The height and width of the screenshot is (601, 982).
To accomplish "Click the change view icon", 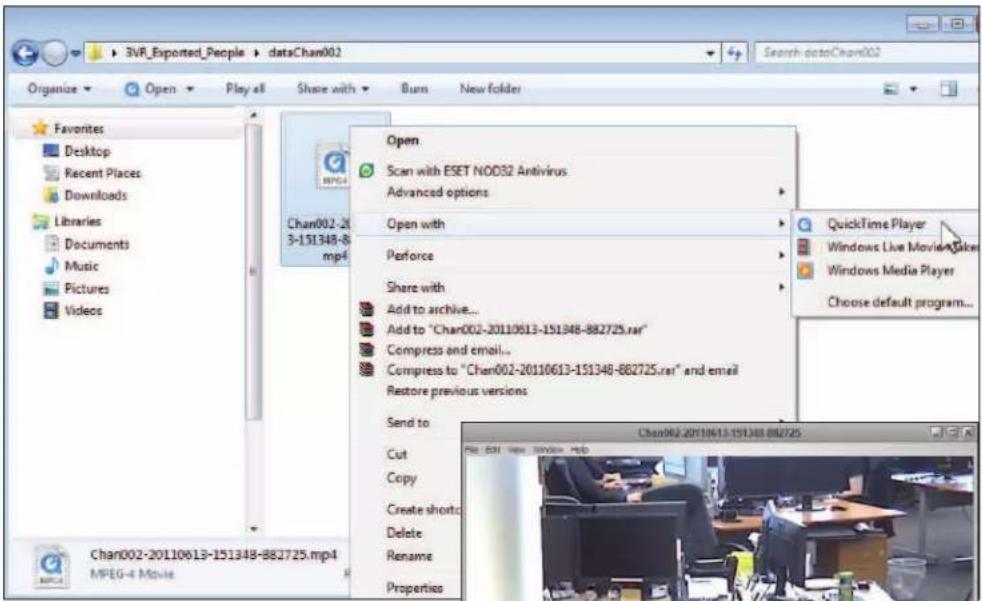I will click(891, 90).
